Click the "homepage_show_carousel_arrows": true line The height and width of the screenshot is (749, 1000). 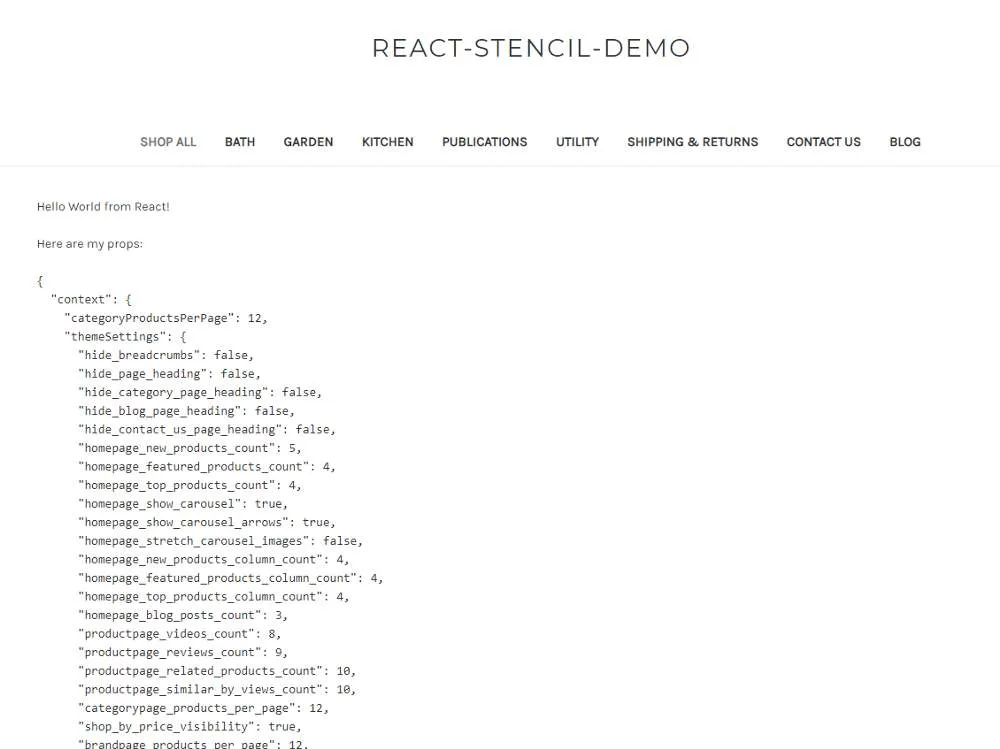point(207,522)
